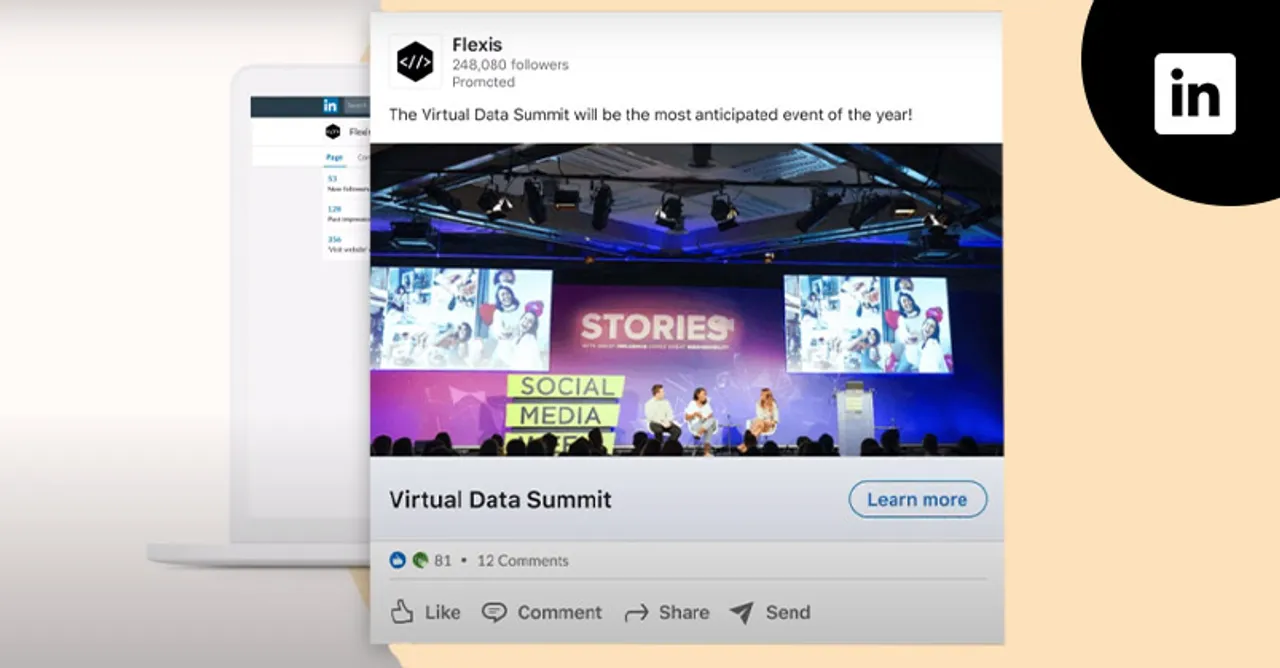Image resolution: width=1280 pixels, height=668 pixels.
Task: Click the blue like reaction icon
Action: pyautogui.click(x=398, y=561)
